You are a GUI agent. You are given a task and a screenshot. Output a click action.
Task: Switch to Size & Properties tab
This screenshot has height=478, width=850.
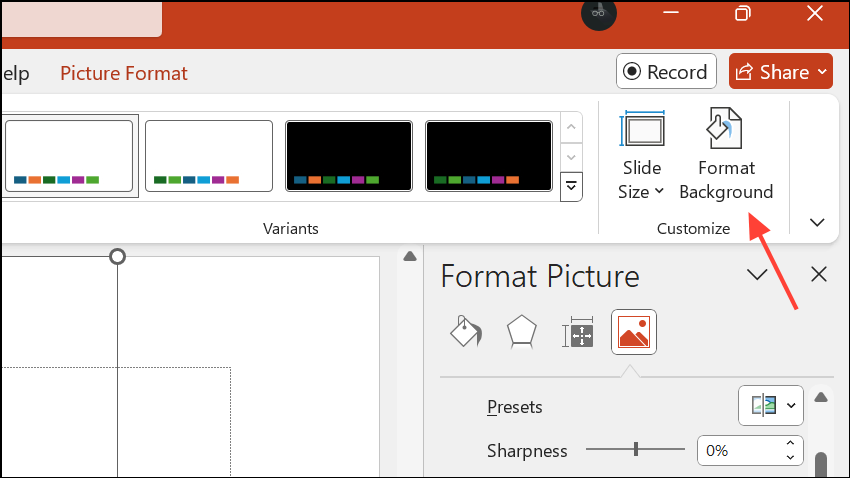[x=578, y=333]
